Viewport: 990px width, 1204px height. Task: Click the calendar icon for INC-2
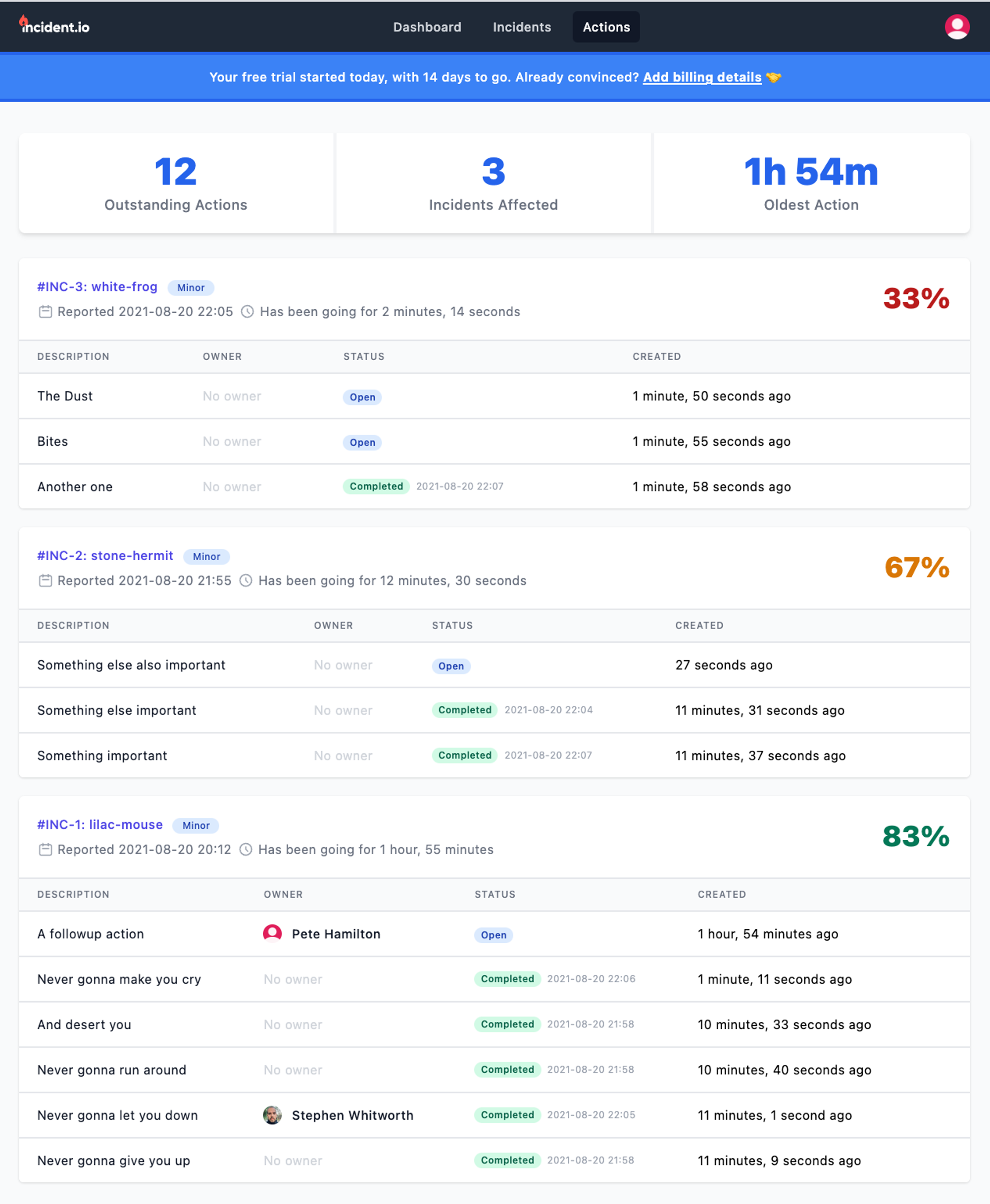coord(45,580)
